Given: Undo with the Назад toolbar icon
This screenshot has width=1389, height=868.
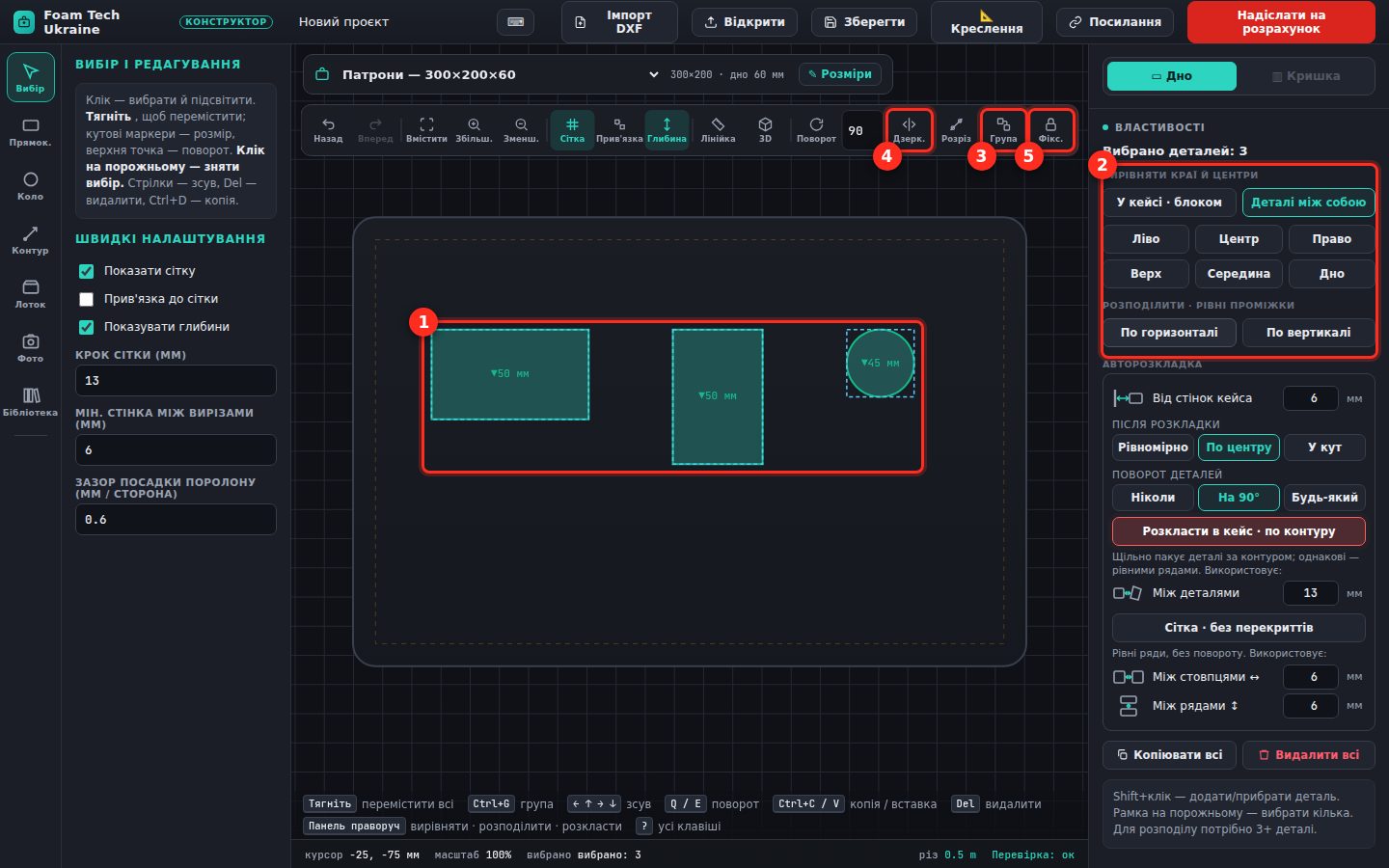Looking at the screenshot, I should 328,130.
